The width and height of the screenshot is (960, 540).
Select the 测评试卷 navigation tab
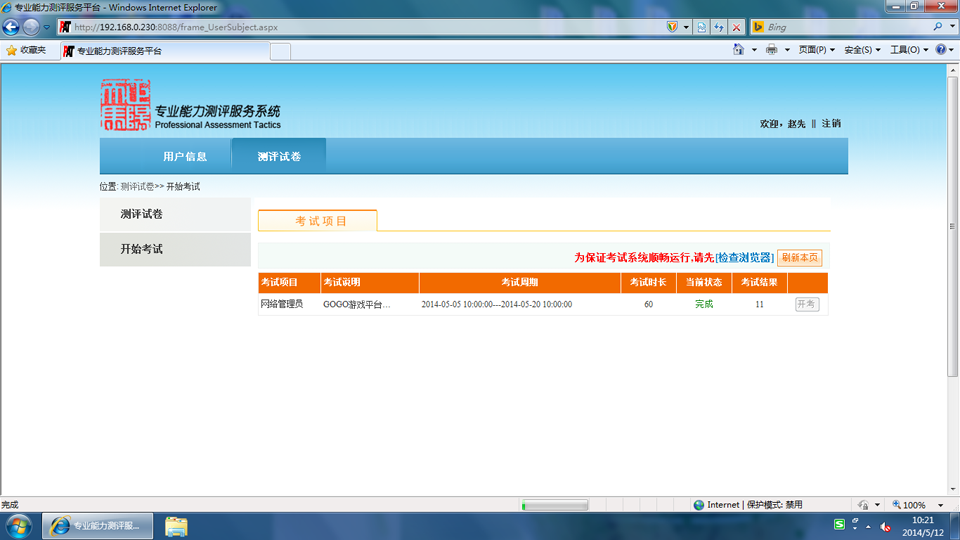click(279, 157)
